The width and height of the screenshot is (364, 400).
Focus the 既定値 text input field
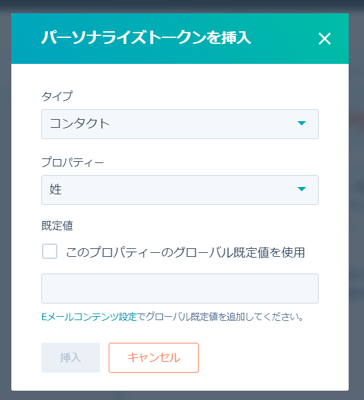point(180,289)
